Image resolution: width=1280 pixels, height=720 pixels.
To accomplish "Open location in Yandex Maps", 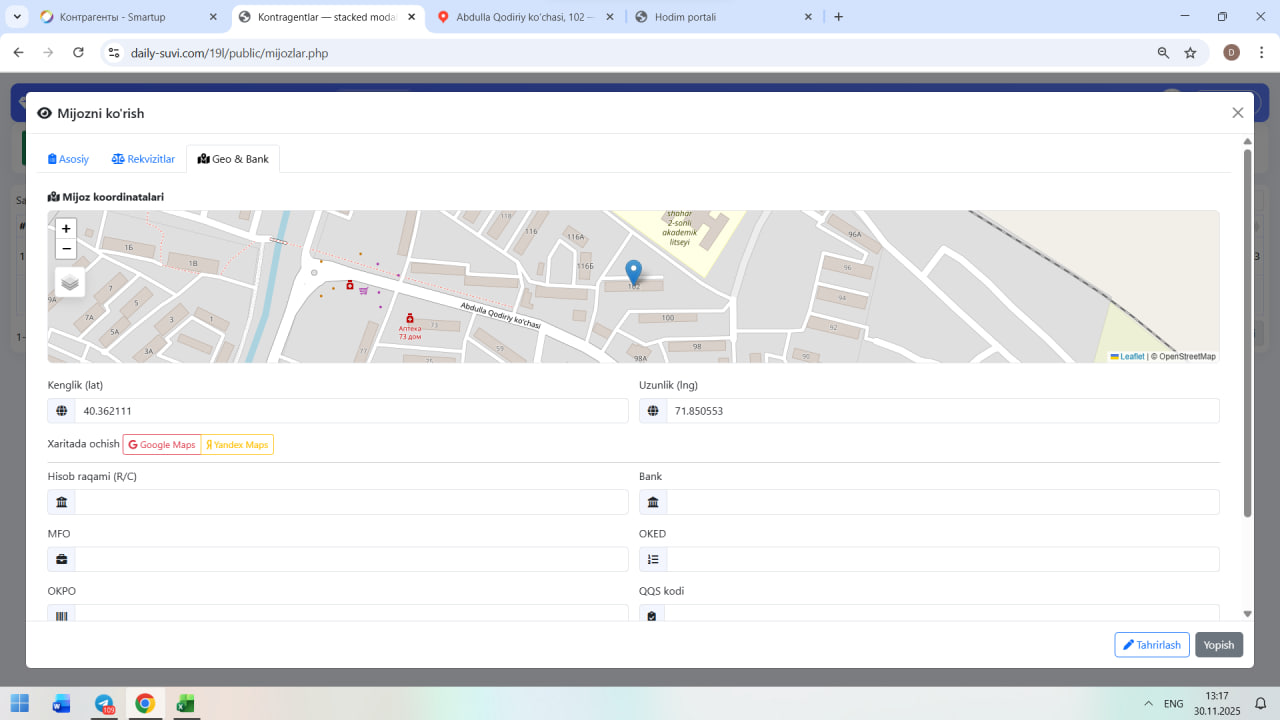I will [x=237, y=445].
